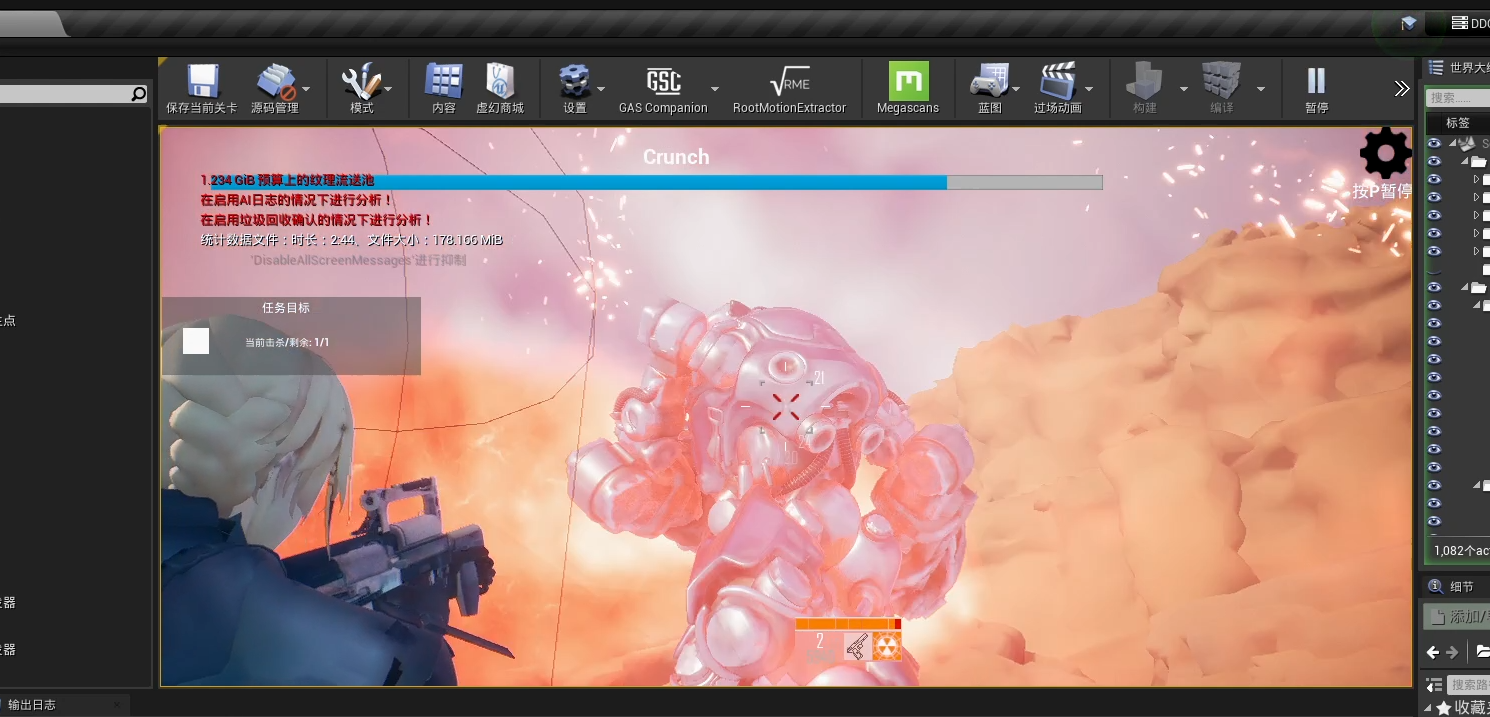Click the 添加/导入 button
Image resolution: width=1490 pixels, height=717 pixels.
coord(1457,617)
